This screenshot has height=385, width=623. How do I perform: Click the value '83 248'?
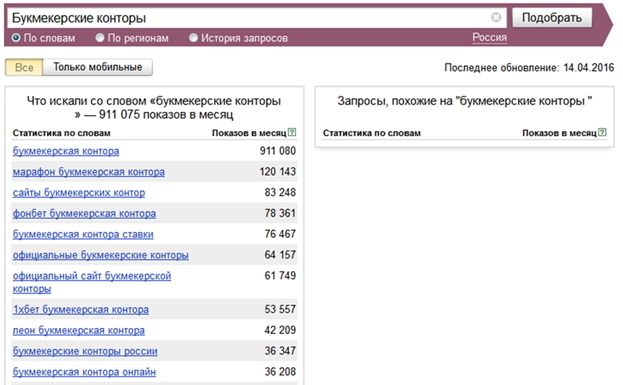[280, 192]
